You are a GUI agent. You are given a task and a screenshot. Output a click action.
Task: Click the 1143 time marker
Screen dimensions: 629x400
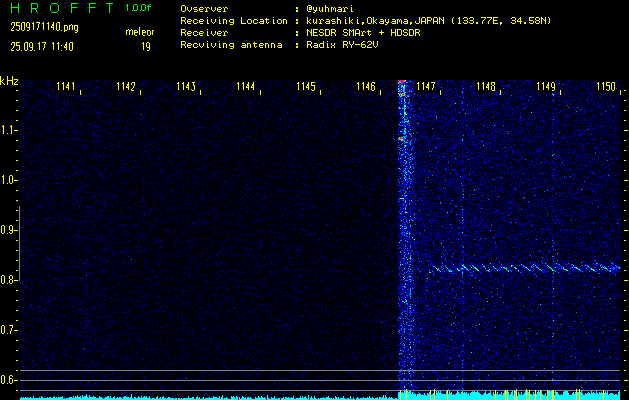coord(186,87)
